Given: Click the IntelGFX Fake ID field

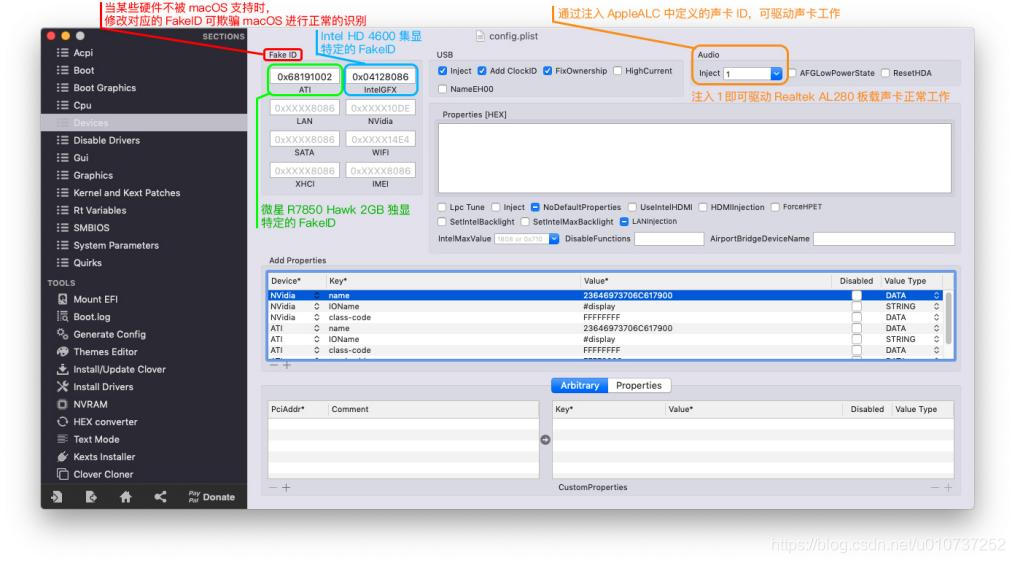Looking at the screenshot, I should point(380,76).
